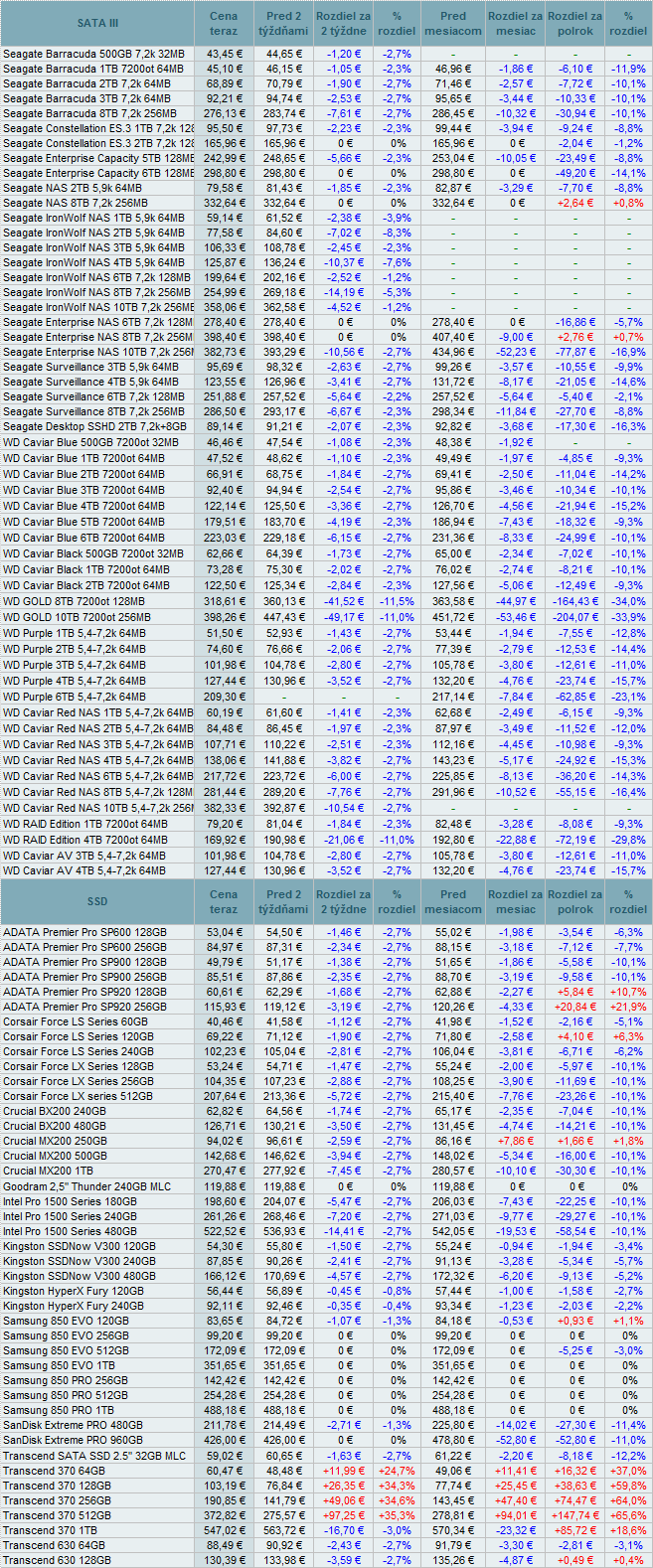653x1568 pixels.
Task: Click the -34,0% half-year value for WD GOLD 8TB
Action: [628, 601]
